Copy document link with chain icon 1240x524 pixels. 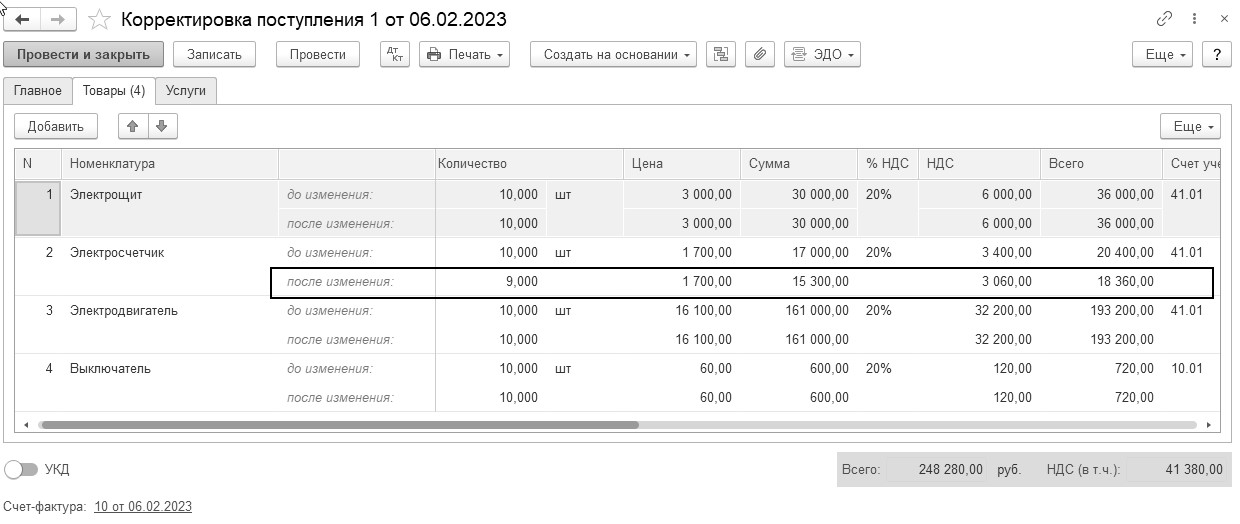tap(1164, 19)
